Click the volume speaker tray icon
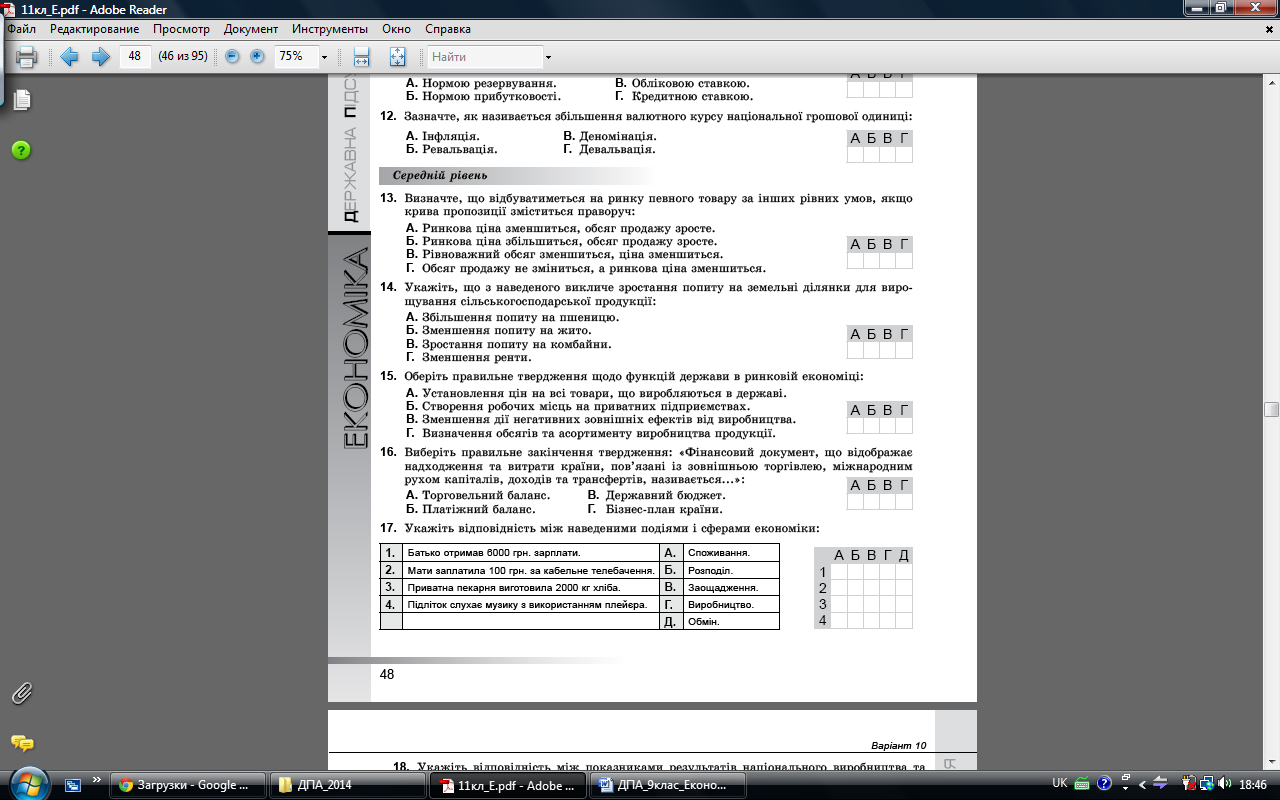This screenshot has width=1280, height=800. pyautogui.click(x=1227, y=784)
